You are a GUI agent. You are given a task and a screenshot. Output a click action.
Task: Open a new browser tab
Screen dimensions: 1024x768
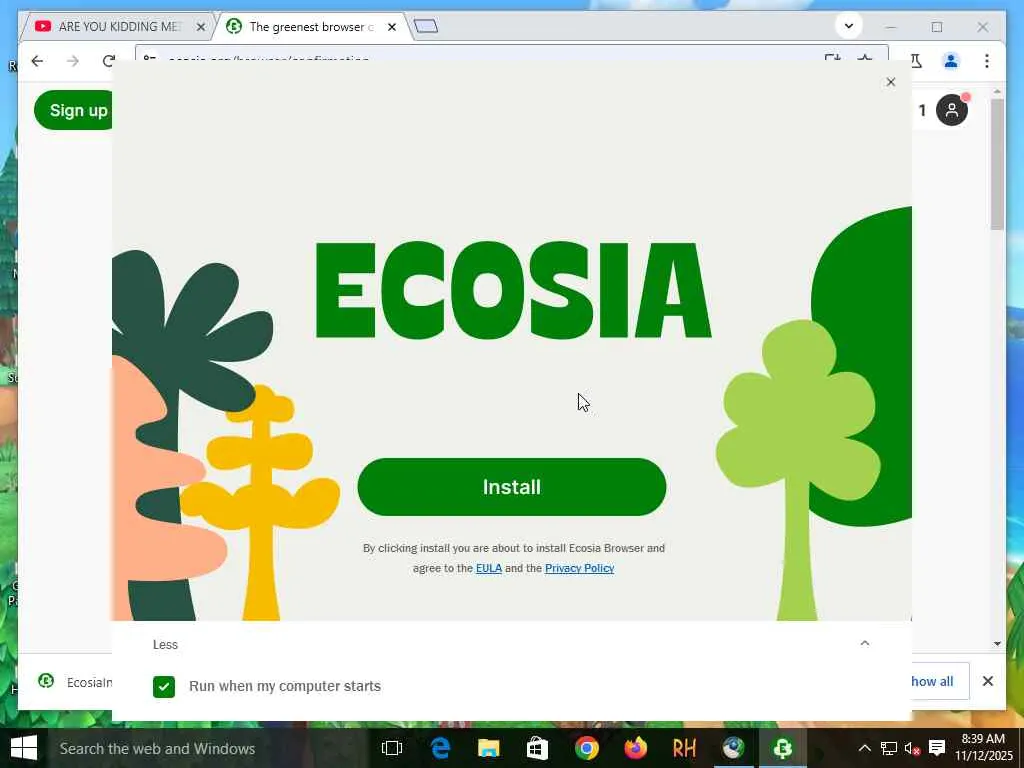coord(426,27)
